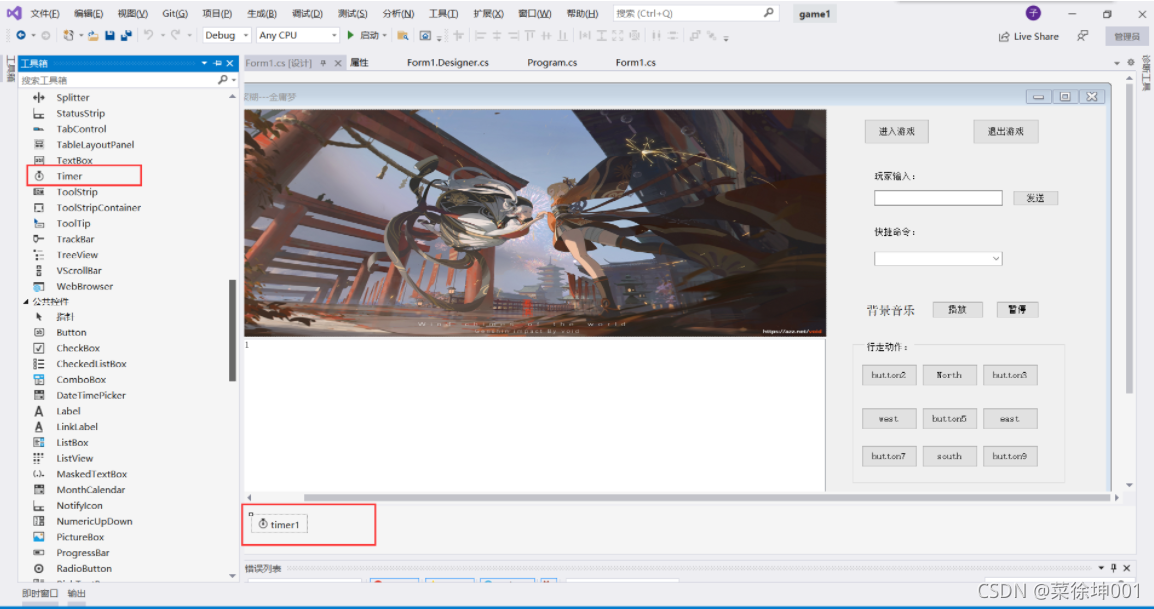Choose the Label control icon
This screenshot has width=1154, height=609.
39,411
